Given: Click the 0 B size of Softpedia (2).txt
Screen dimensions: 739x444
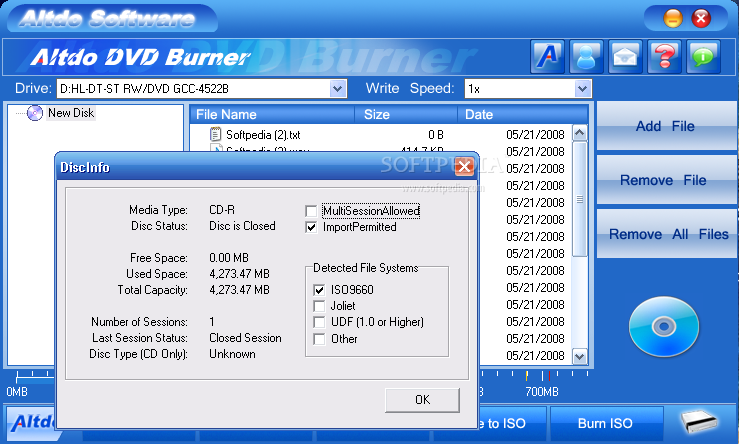Looking at the screenshot, I should [x=436, y=135].
